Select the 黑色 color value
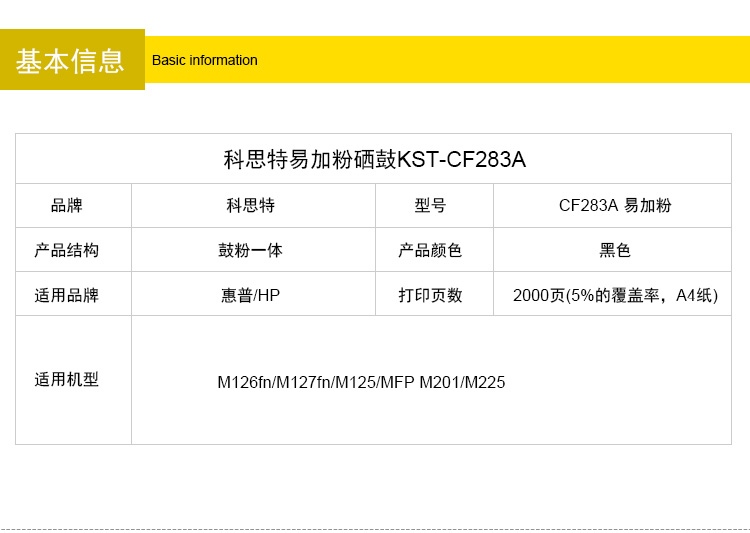 615,251
